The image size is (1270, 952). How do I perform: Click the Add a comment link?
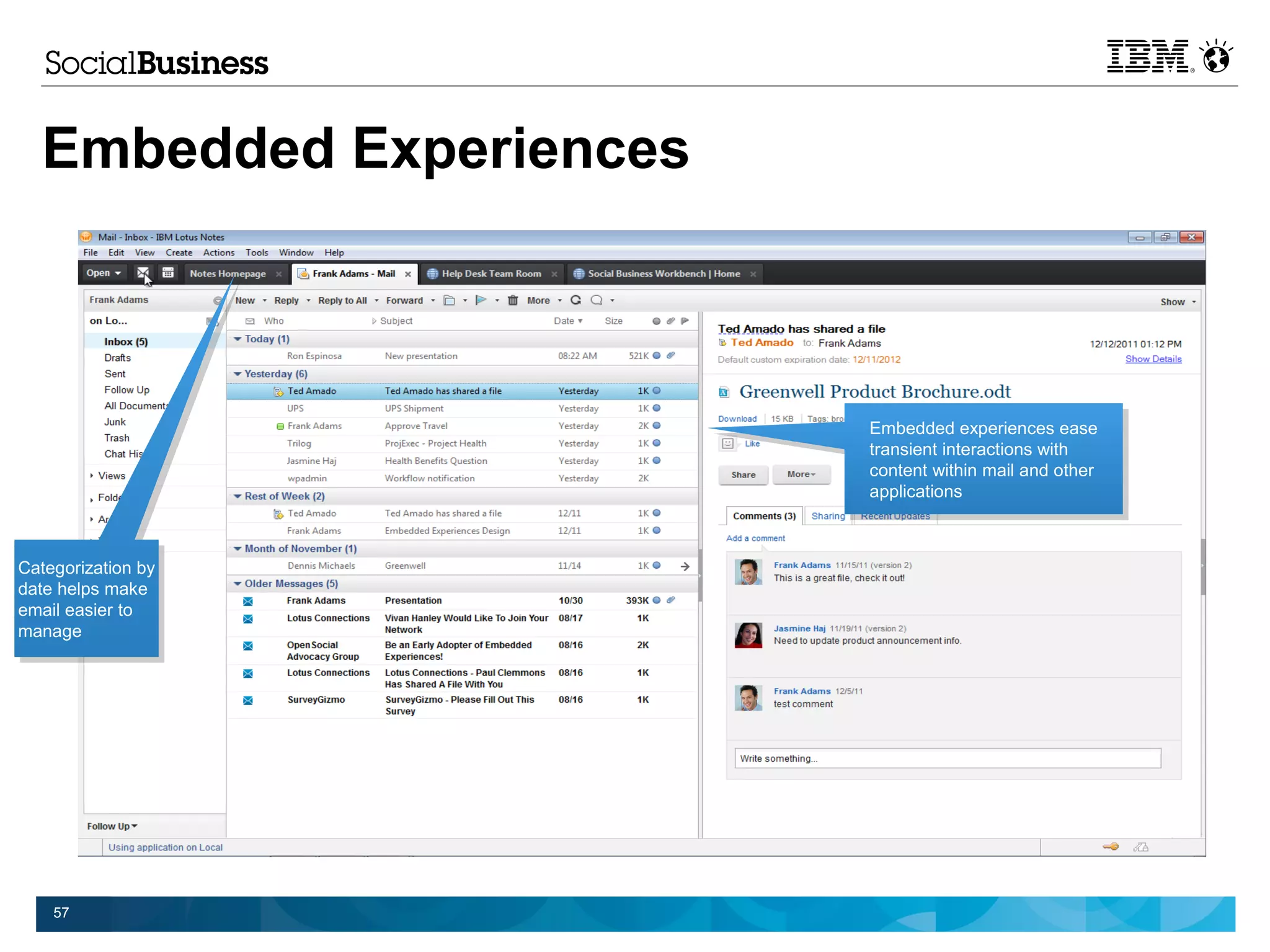click(x=755, y=538)
